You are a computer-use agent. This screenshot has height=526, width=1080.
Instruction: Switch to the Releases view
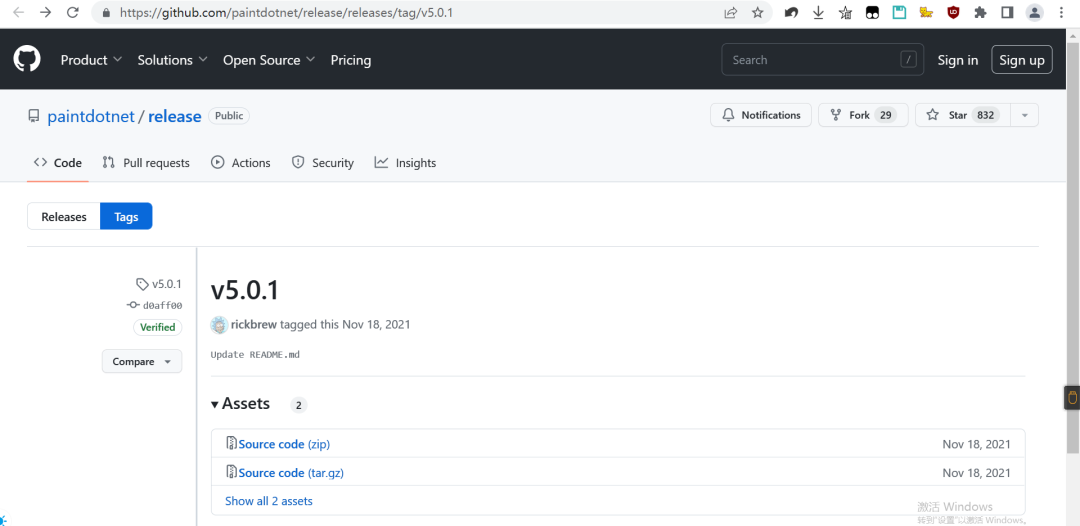point(64,216)
